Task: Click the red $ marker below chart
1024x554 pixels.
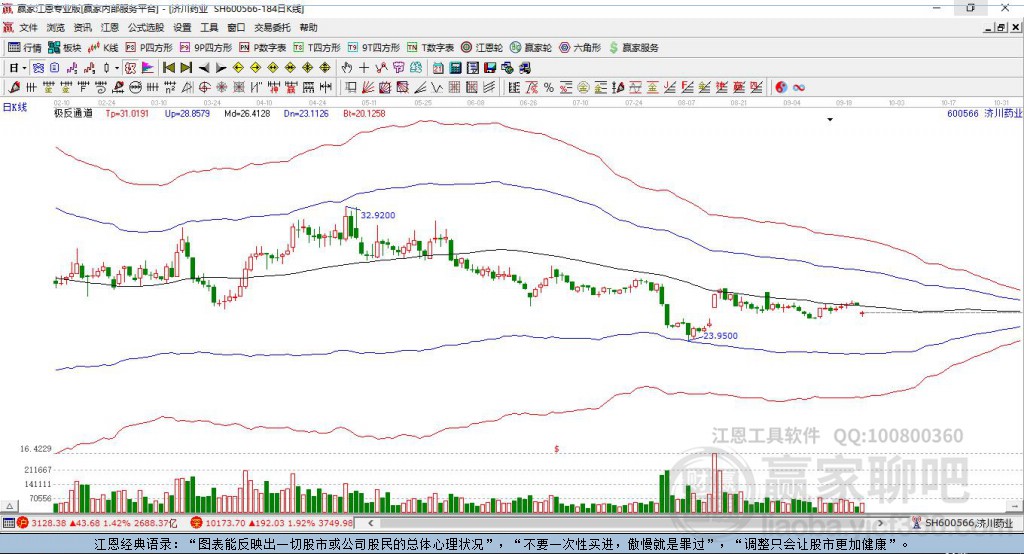Action: point(556,449)
